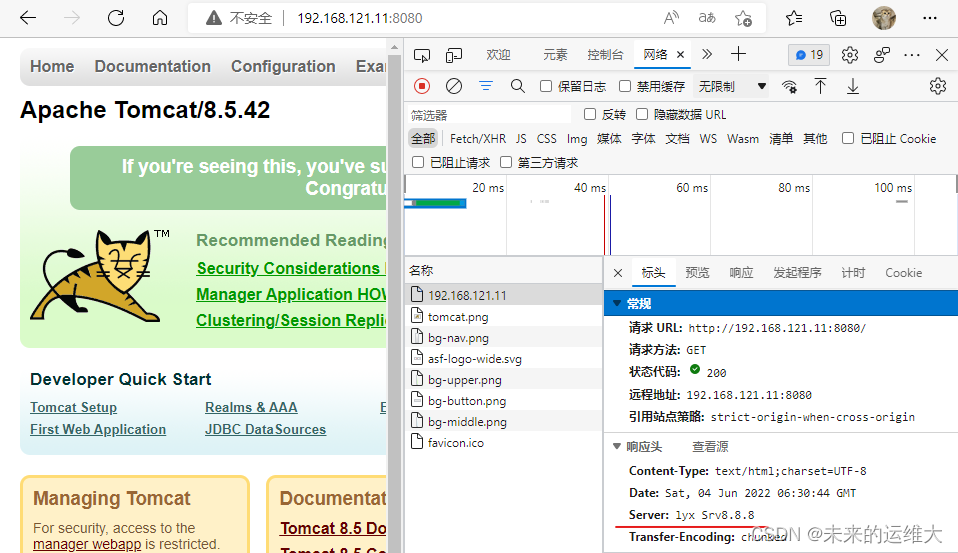The height and width of the screenshot is (553, 958).
Task: Open the translate icon in address bar
Action: (707, 18)
